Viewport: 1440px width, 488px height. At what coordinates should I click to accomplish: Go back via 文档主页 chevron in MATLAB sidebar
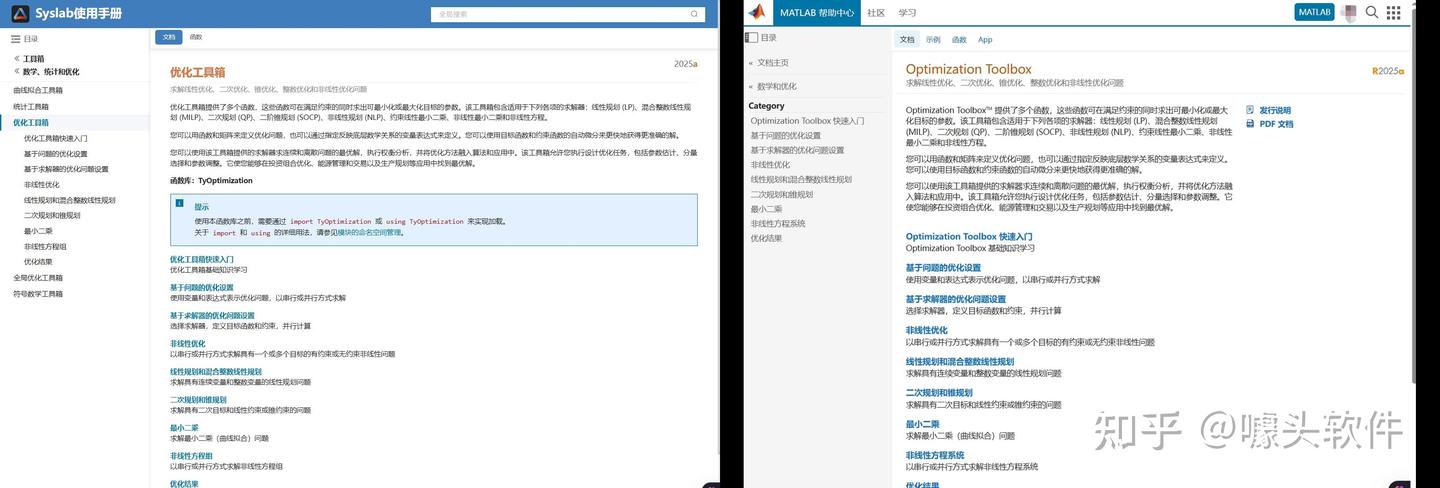[x=751, y=63]
